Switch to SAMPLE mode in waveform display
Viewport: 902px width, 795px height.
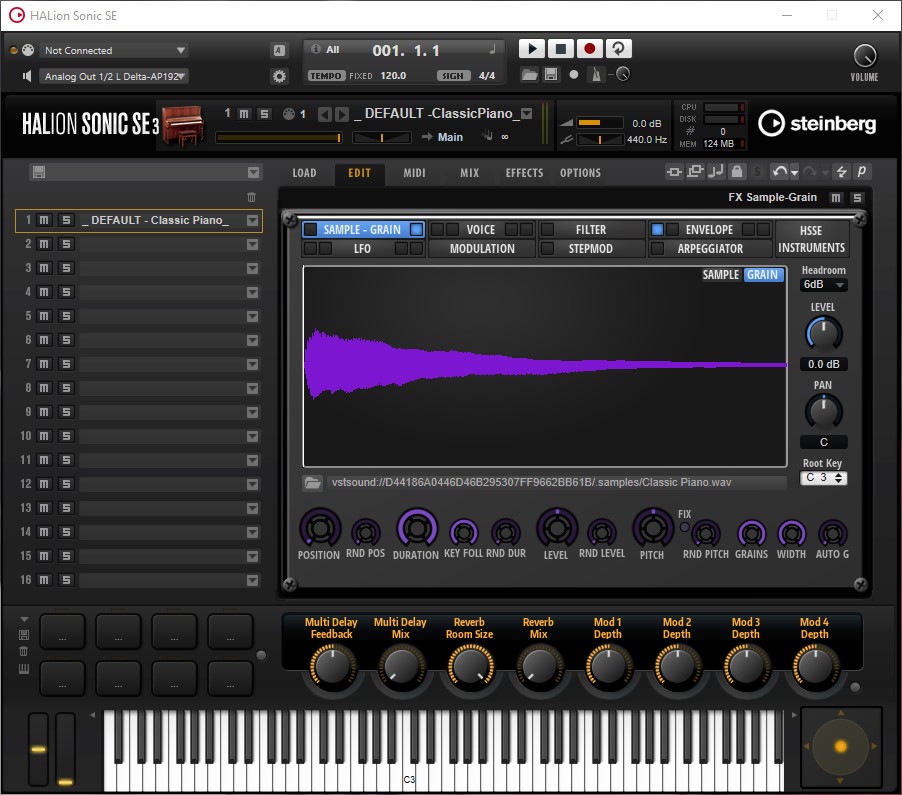click(x=720, y=275)
